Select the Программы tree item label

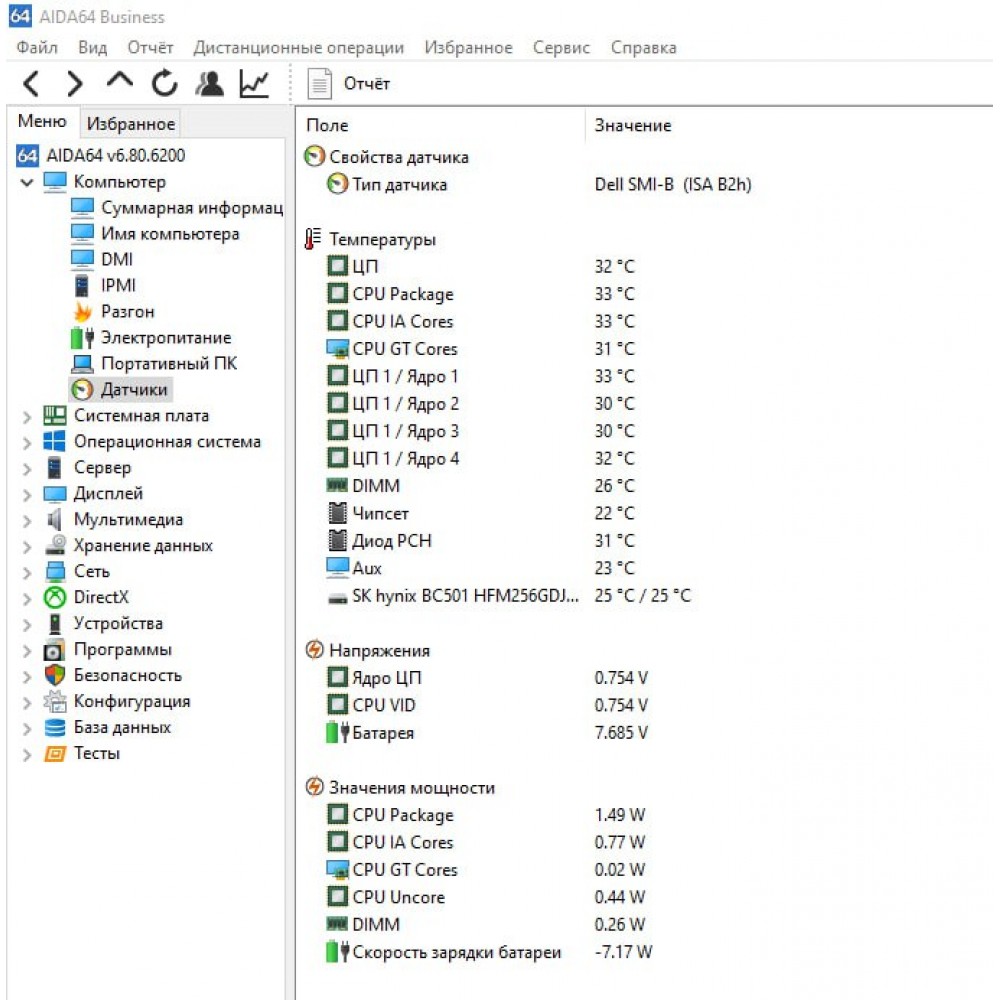(123, 650)
